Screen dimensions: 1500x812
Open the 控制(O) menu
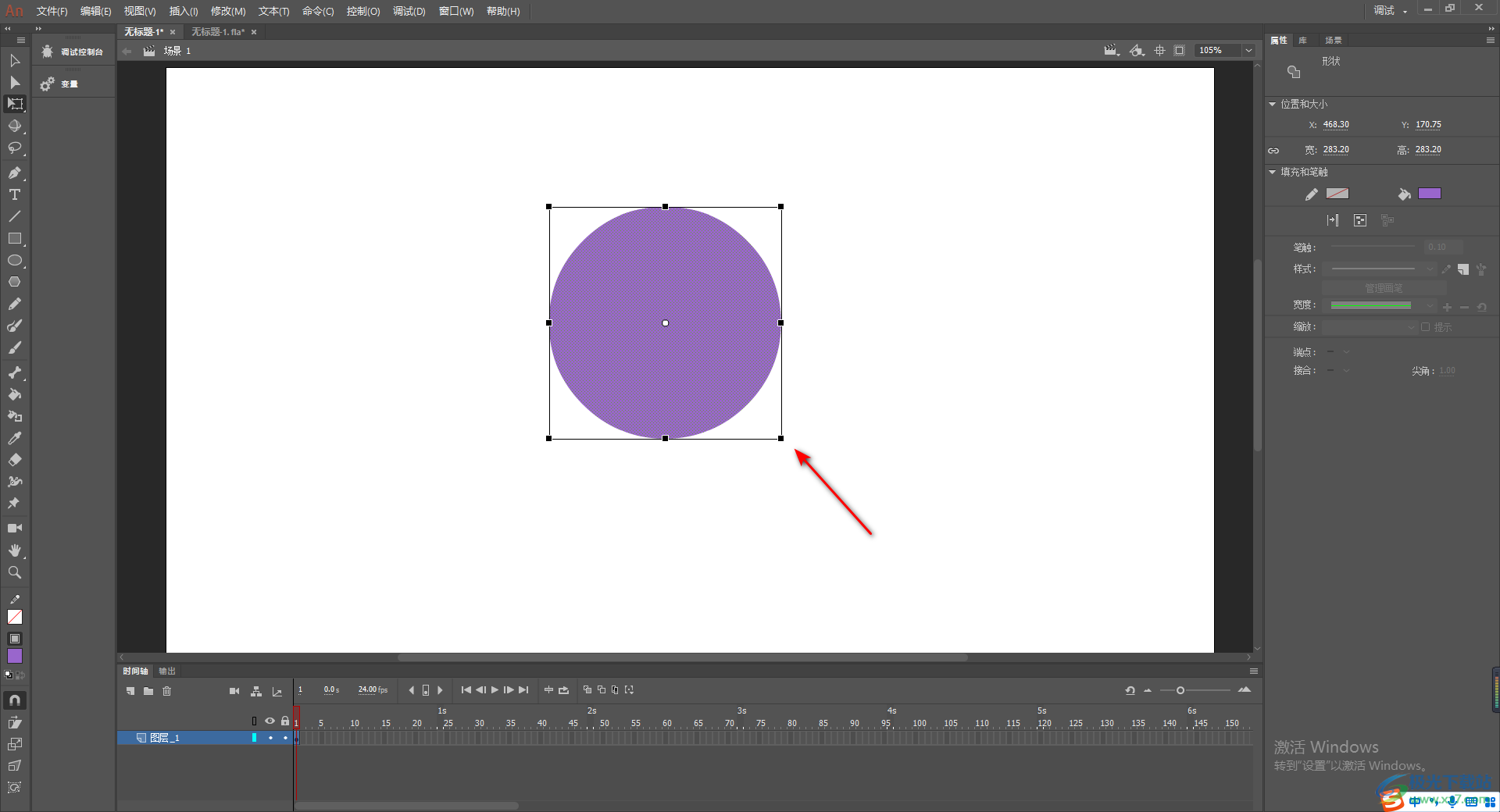tap(363, 11)
